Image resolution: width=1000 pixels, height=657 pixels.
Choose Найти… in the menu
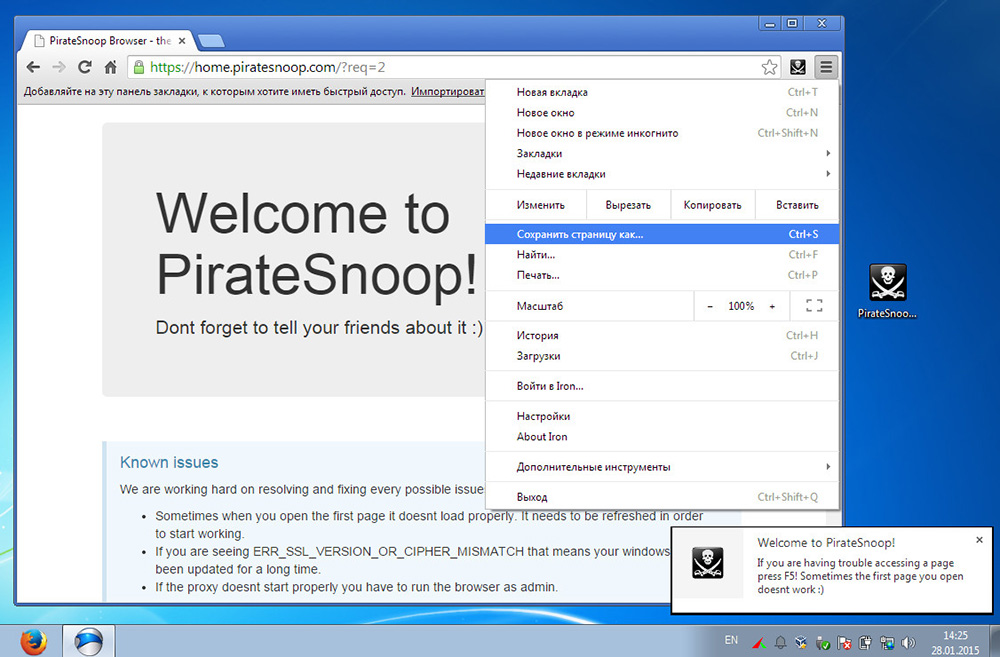pyautogui.click(x=662, y=255)
